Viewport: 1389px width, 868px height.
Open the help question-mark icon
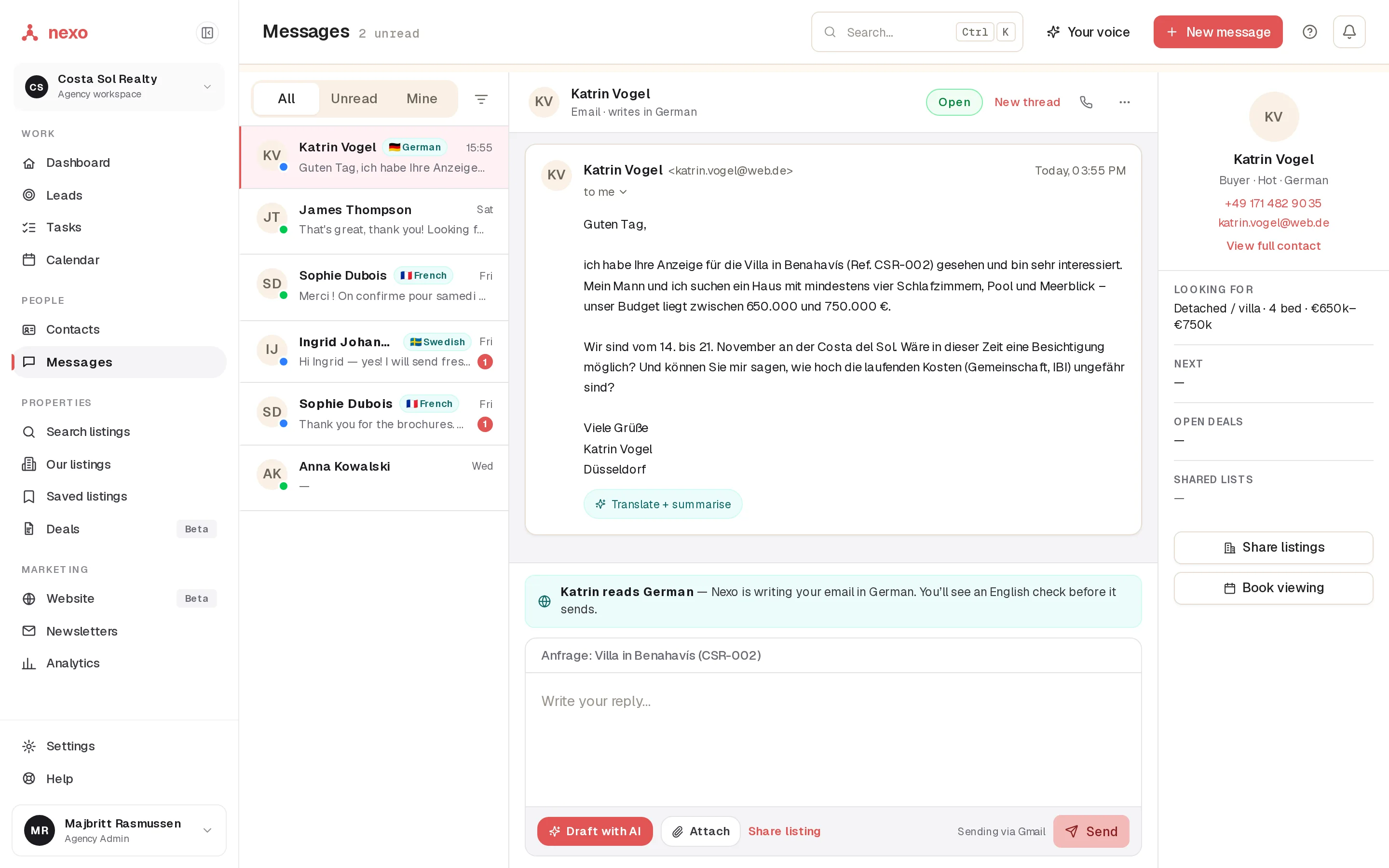(1309, 32)
